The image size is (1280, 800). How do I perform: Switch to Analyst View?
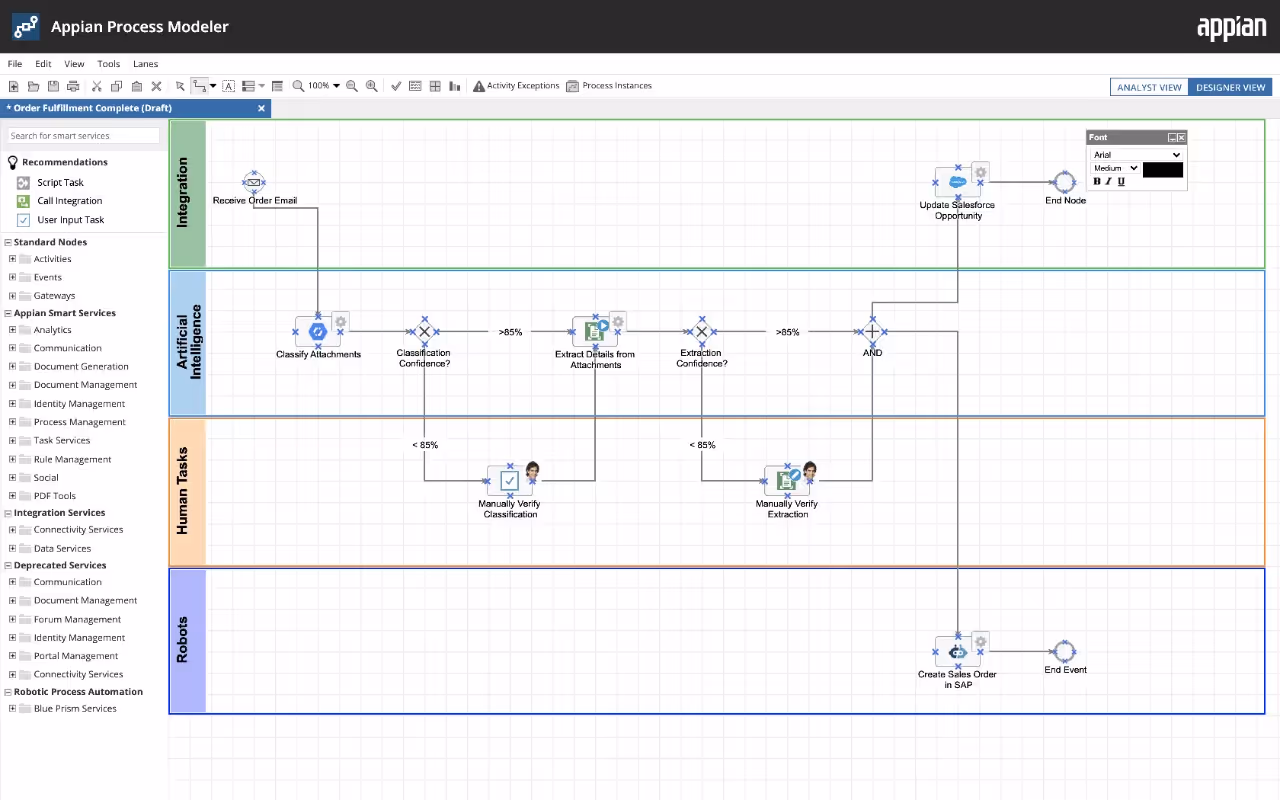click(x=1149, y=87)
